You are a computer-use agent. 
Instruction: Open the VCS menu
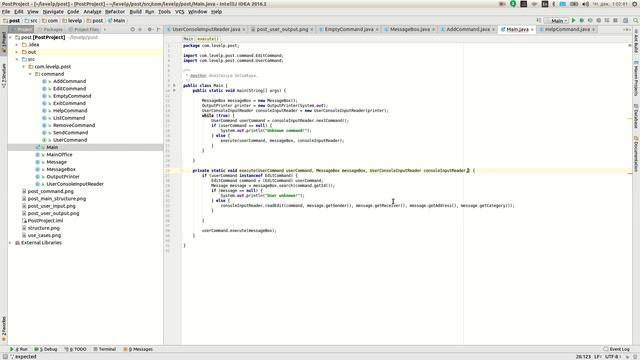coord(180,12)
